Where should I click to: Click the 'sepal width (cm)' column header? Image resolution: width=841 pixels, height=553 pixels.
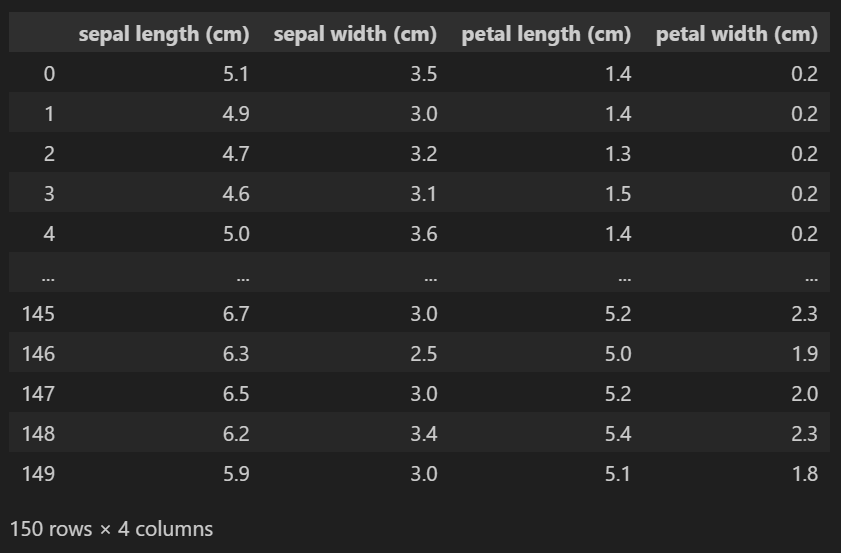point(355,34)
